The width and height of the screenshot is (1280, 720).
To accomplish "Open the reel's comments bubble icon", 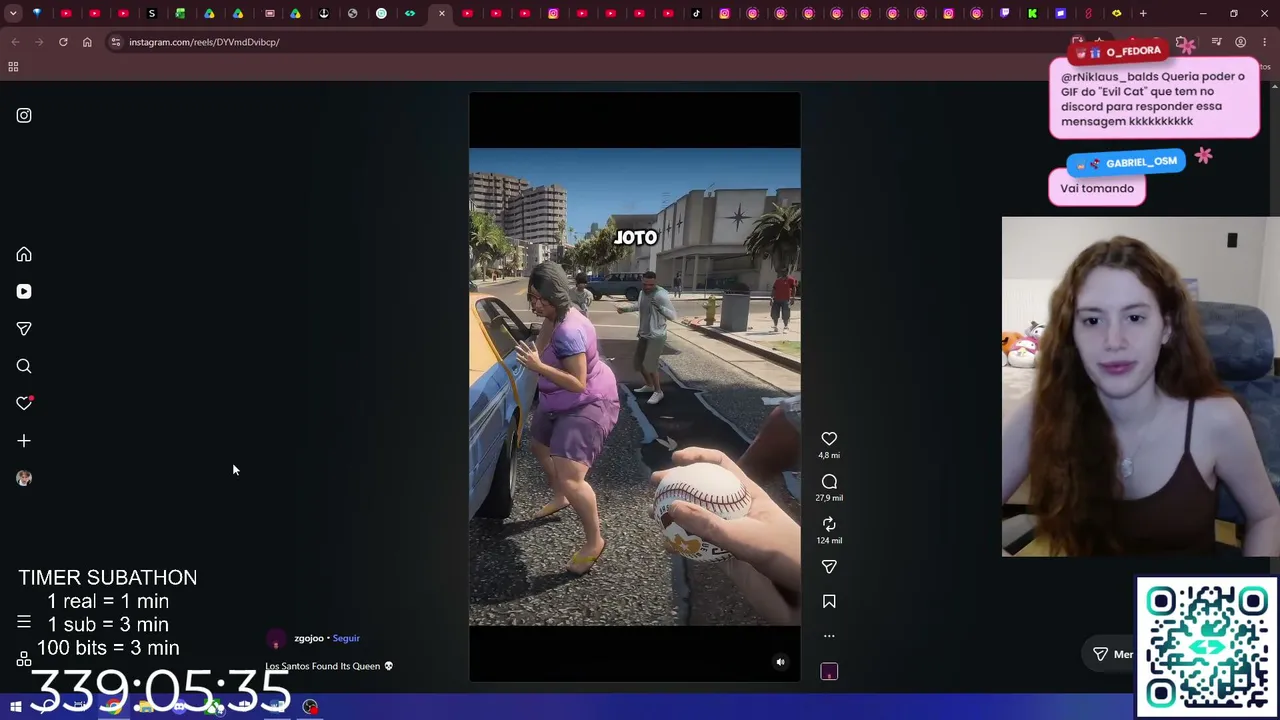I will coord(829,481).
